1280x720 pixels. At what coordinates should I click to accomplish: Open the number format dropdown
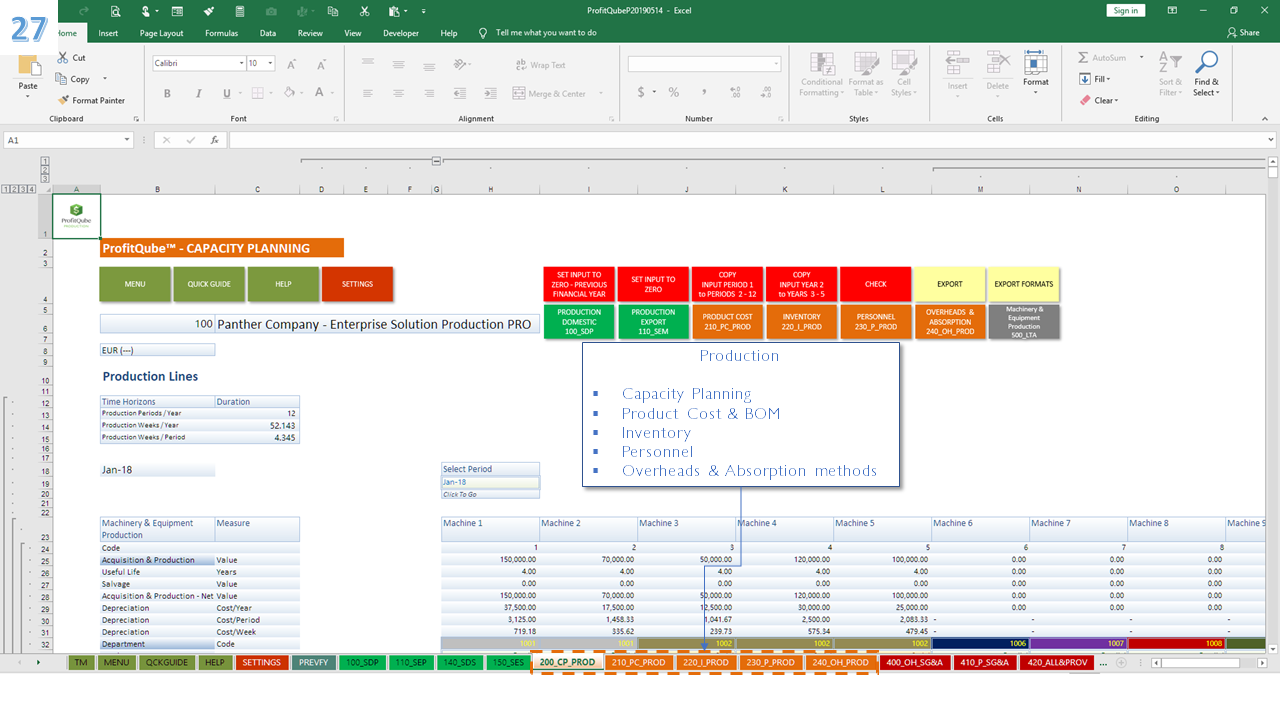point(776,64)
